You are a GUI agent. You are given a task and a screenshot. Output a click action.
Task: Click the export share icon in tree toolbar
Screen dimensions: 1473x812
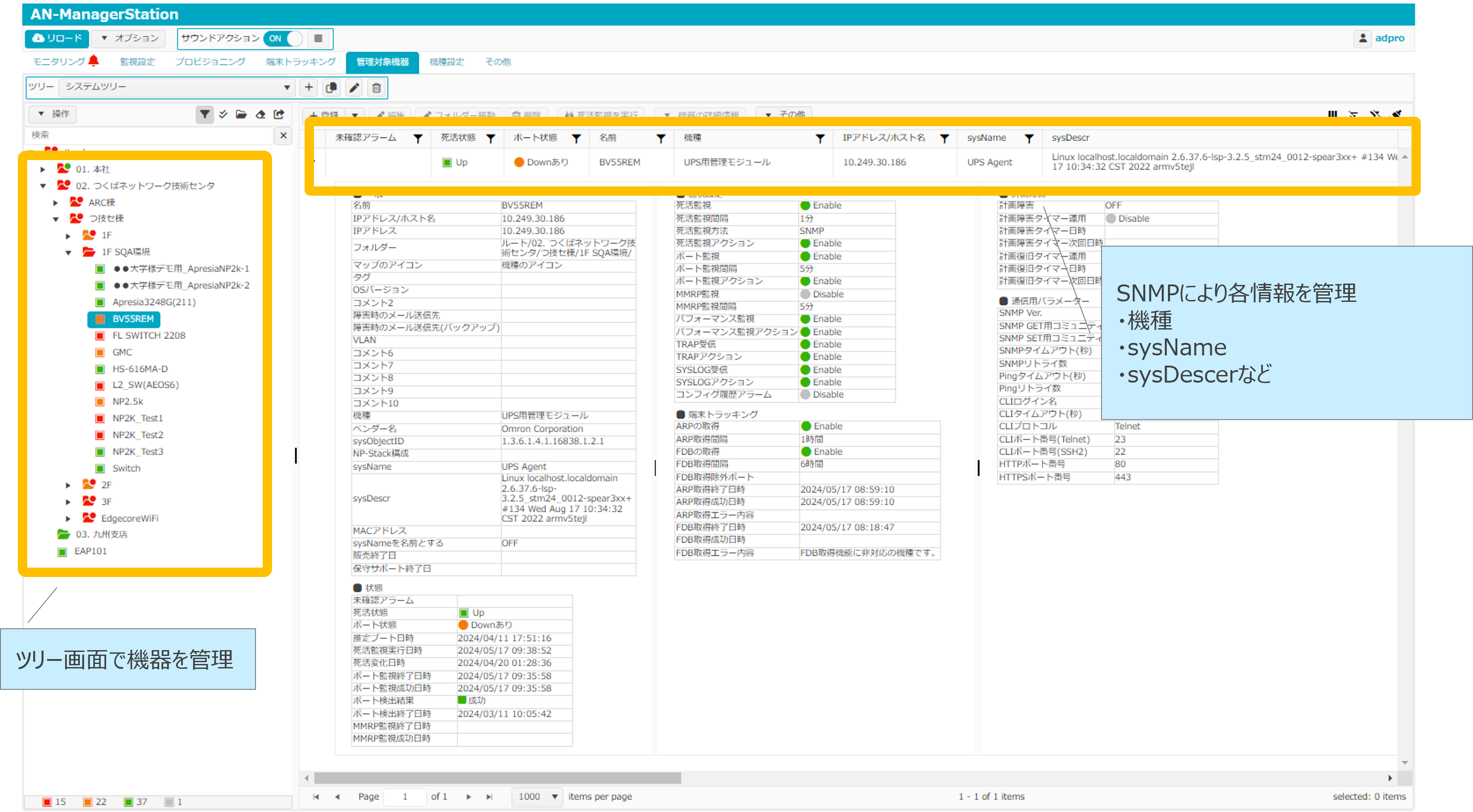(279, 114)
